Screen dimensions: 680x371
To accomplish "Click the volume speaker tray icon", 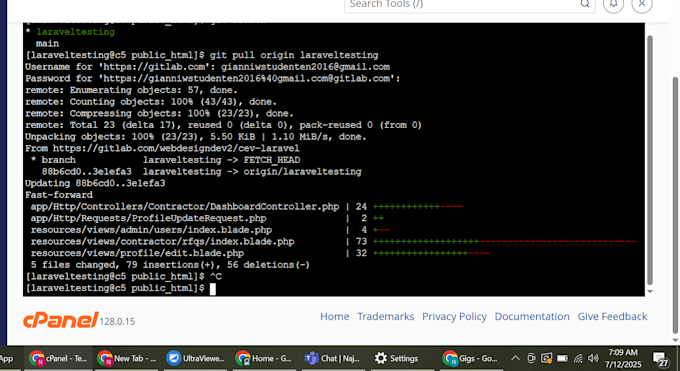I will coord(593,358).
